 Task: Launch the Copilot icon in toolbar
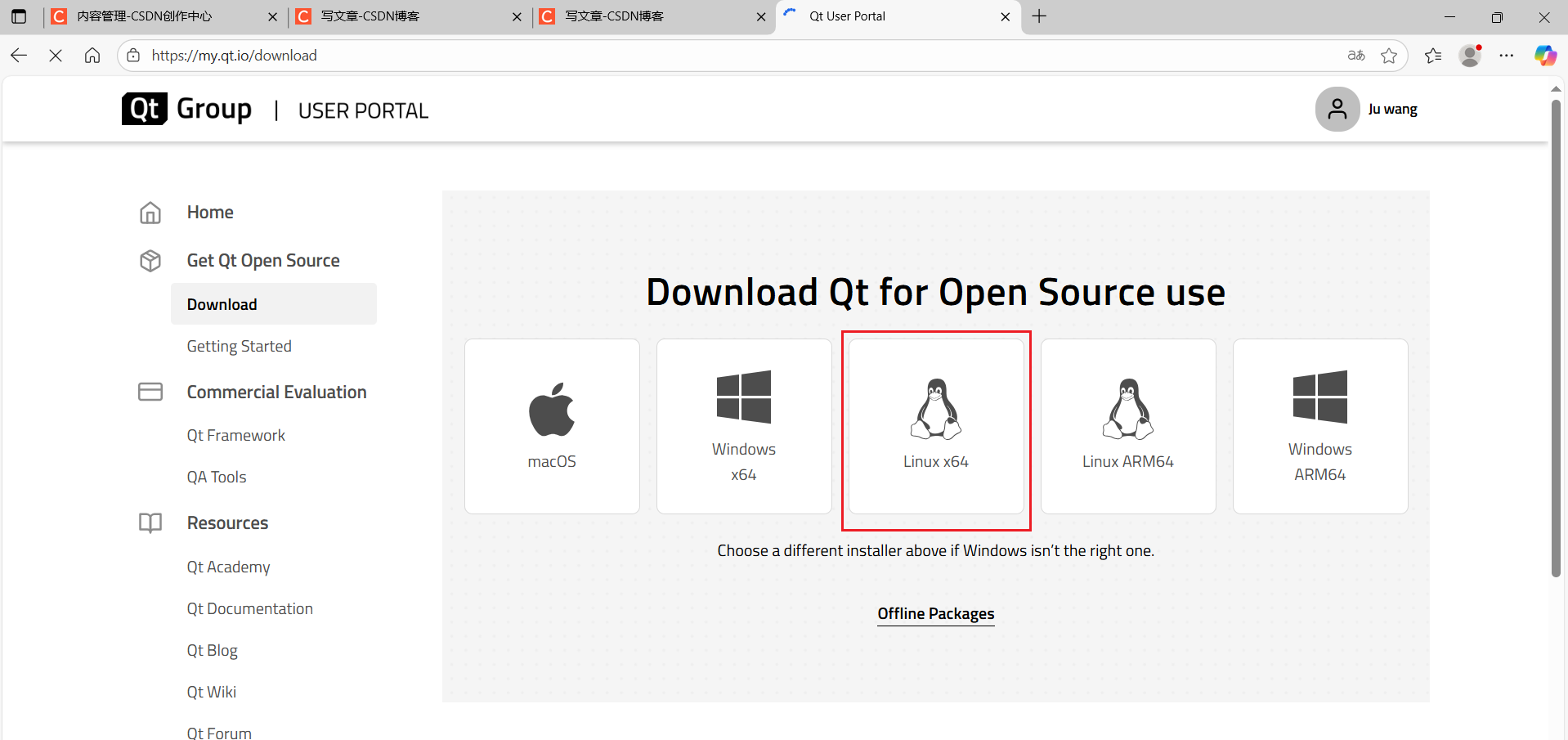1545,56
